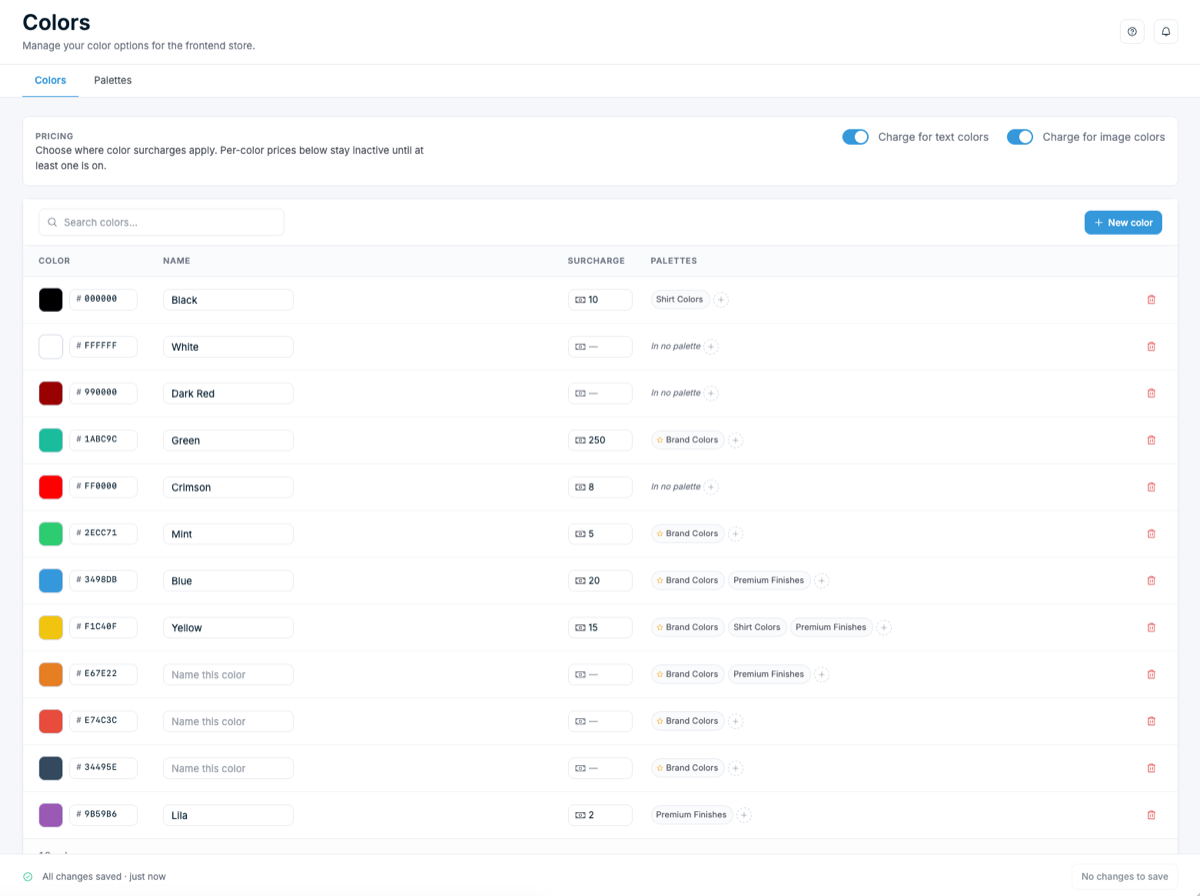Open the Yellow color swatch

coord(51,627)
